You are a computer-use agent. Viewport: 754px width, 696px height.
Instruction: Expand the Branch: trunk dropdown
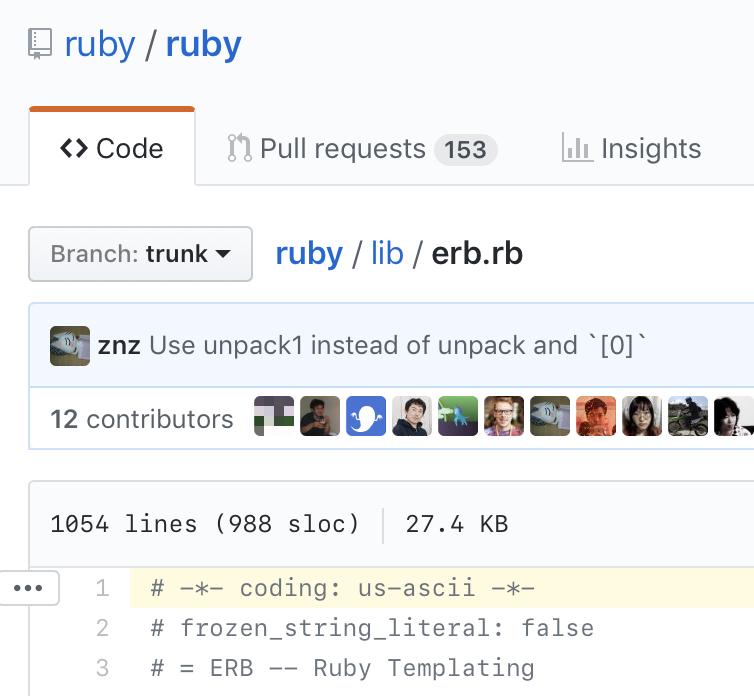[141, 254]
